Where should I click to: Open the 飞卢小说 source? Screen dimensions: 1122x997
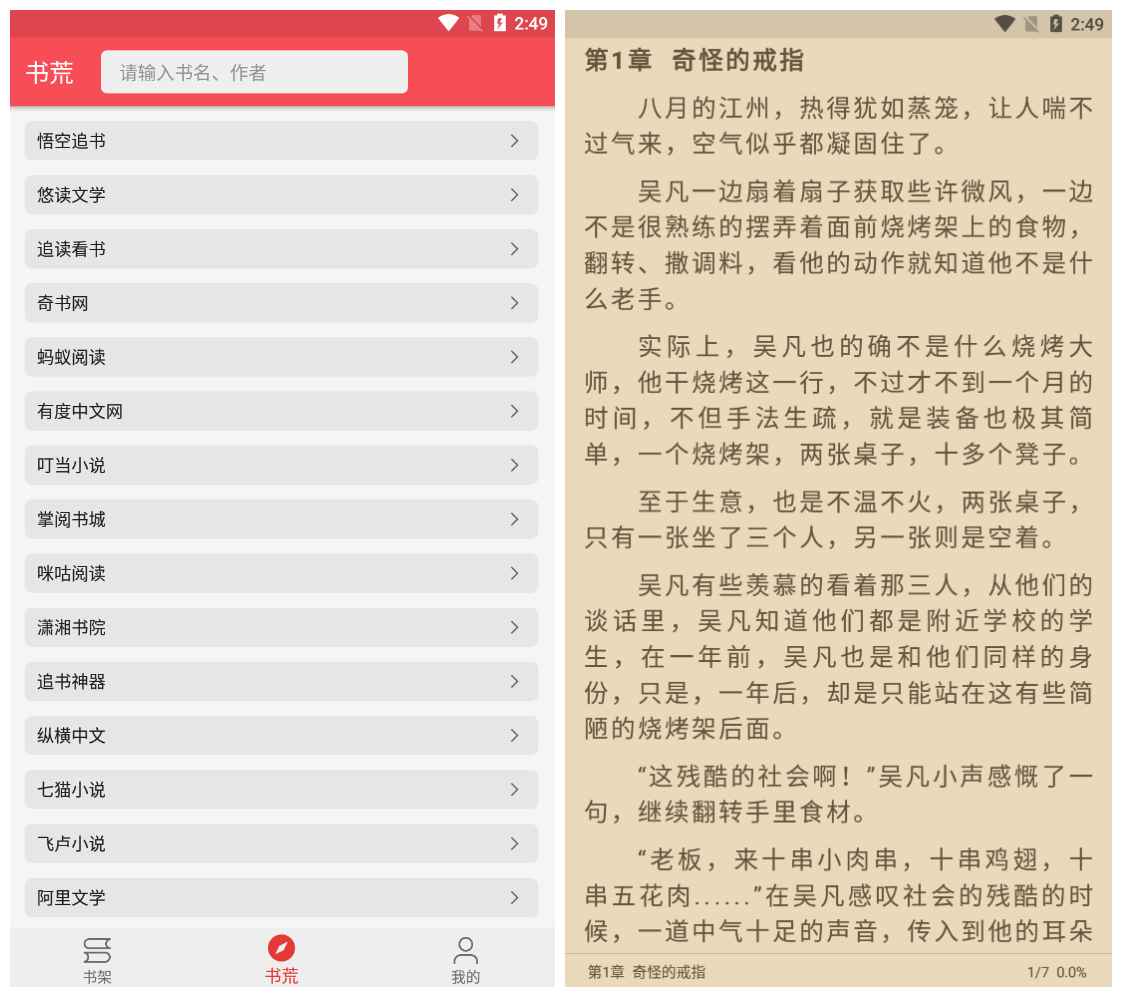click(280, 844)
